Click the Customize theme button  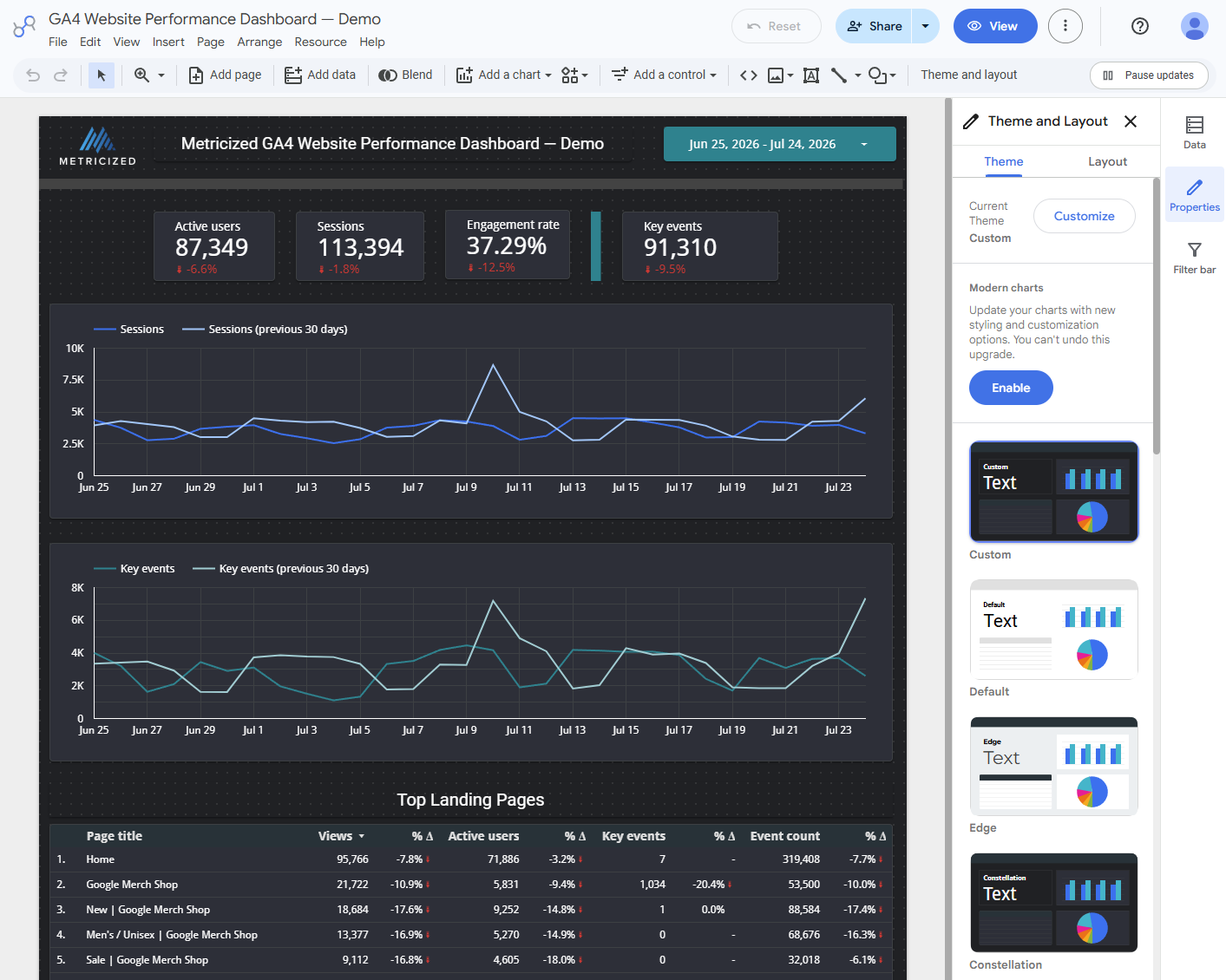(x=1085, y=216)
